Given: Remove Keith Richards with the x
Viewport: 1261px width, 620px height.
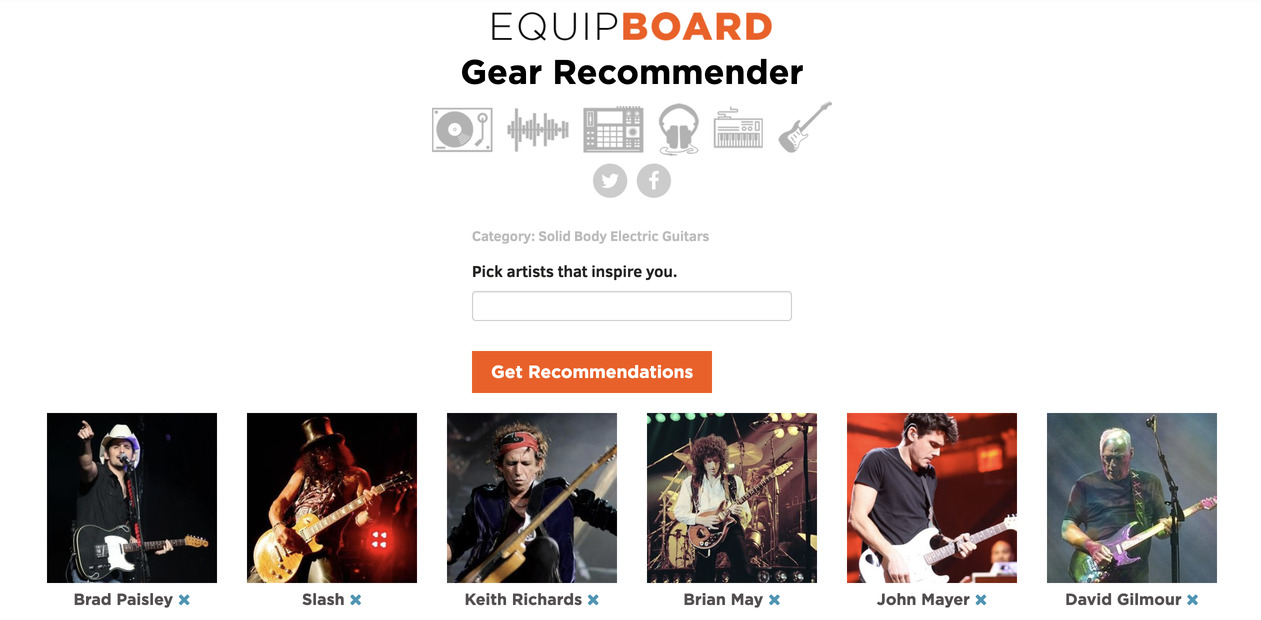Looking at the screenshot, I should (593, 600).
